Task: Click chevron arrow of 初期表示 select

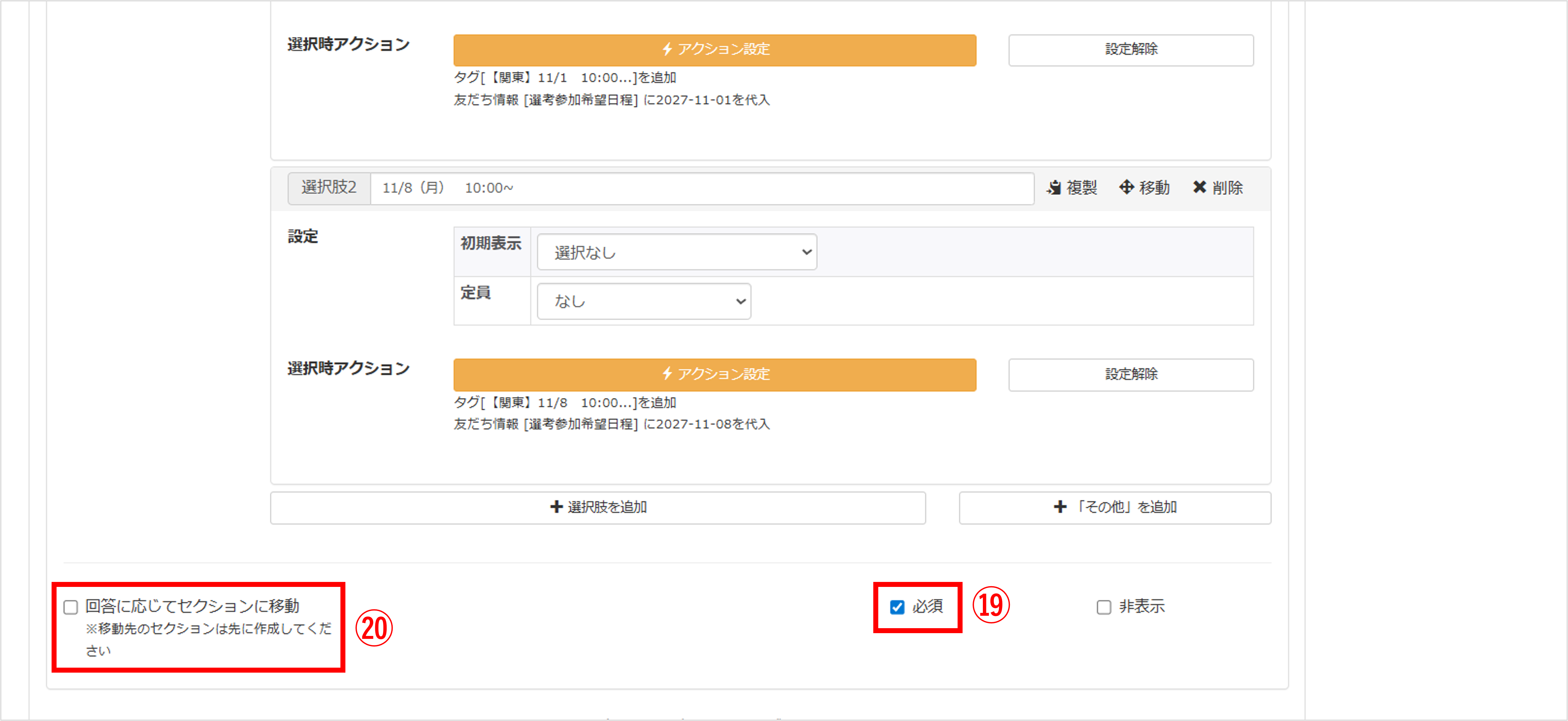Action: pyautogui.click(x=806, y=252)
